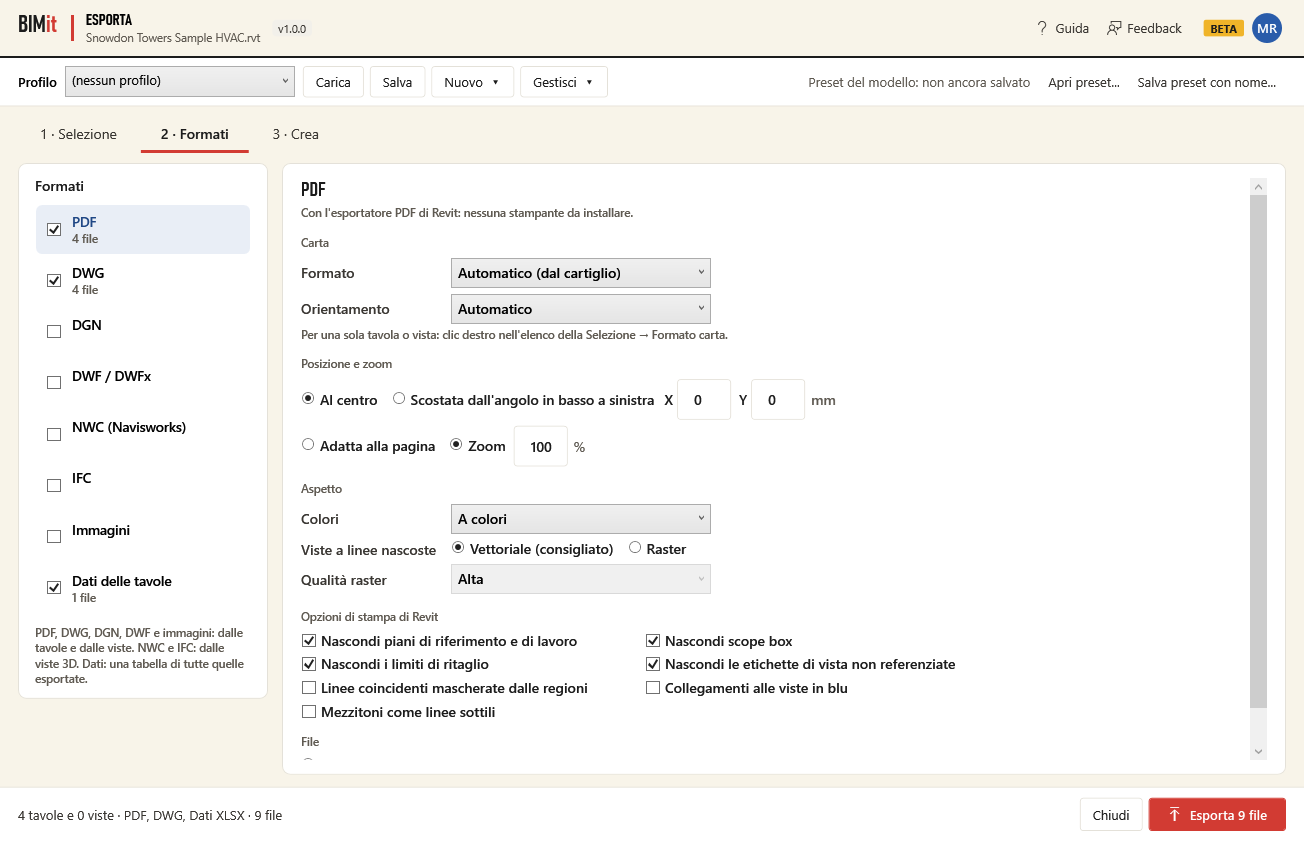Select the 2 · Formati tab
The height and width of the screenshot is (841, 1304).
tap(194, 134)
